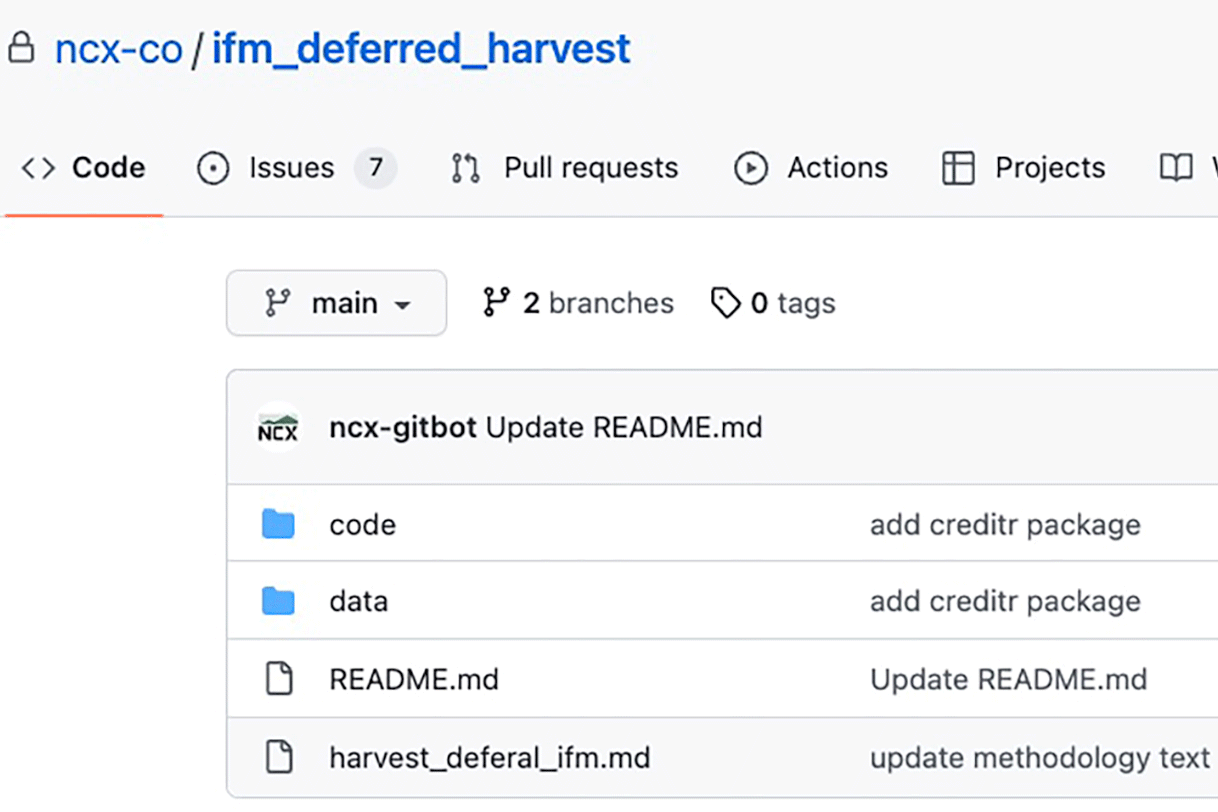
Task: Open the Issues tab
Action: [x=291, y=168]
